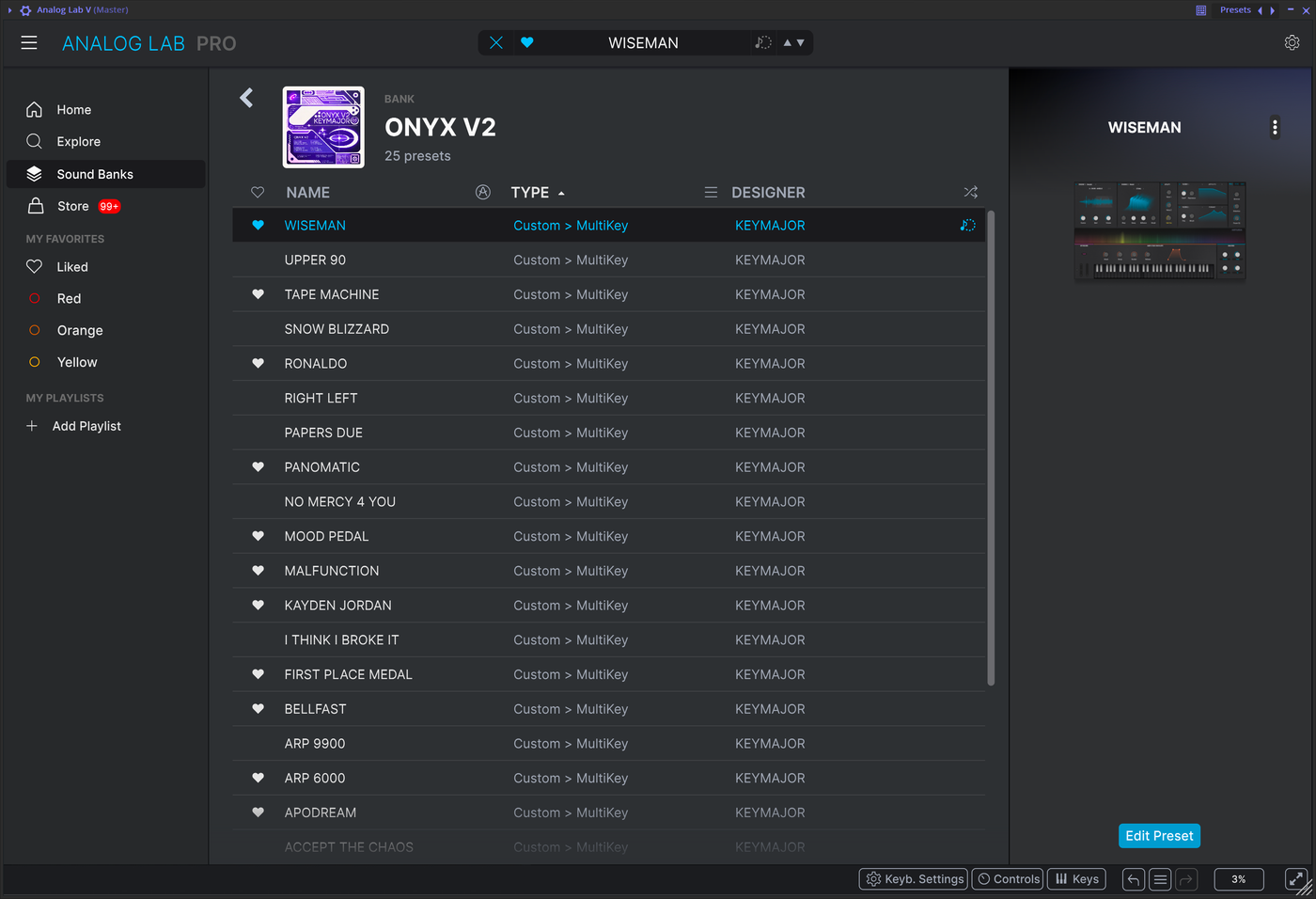Click the blue X icon beside WISEMAN preset name

[496, 42]
